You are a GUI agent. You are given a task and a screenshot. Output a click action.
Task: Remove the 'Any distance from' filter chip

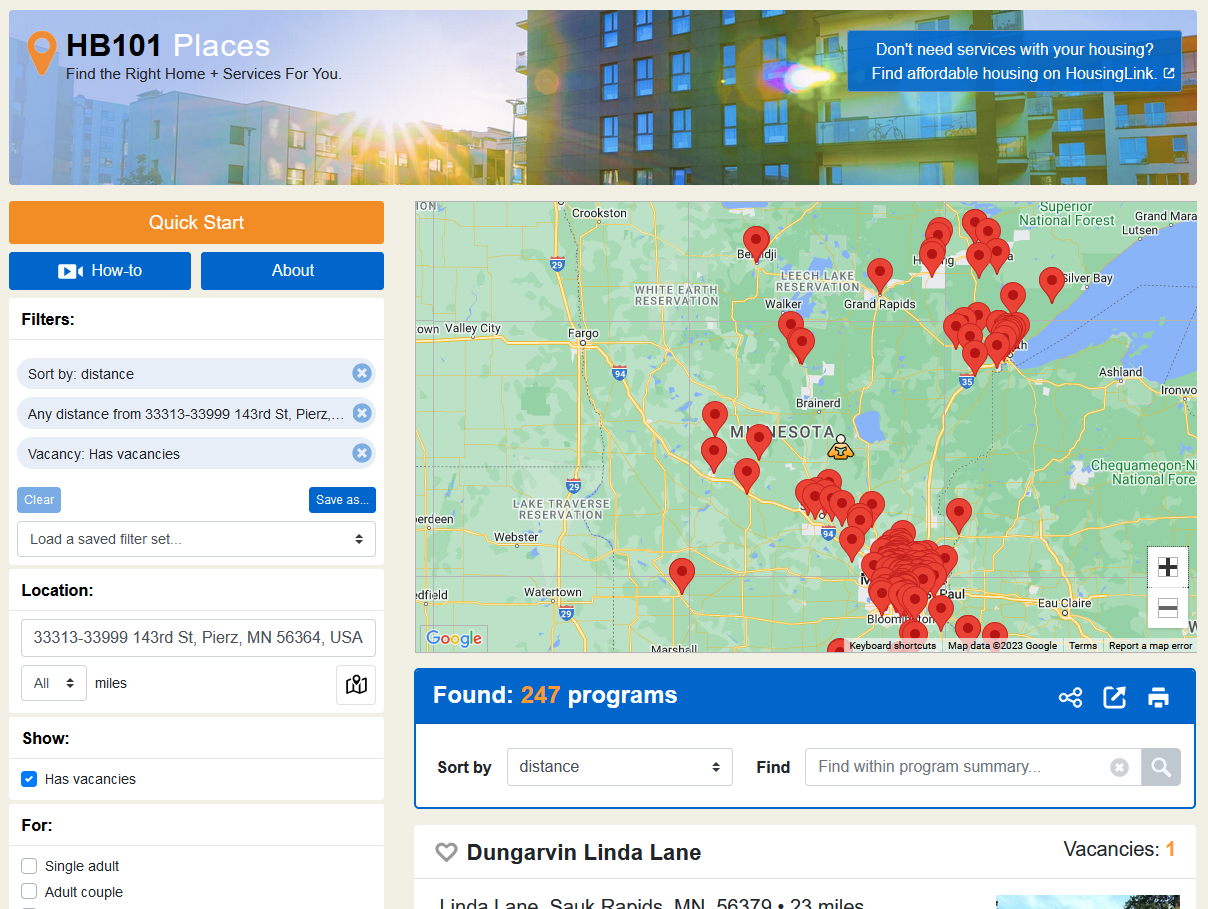coord(362,413)
